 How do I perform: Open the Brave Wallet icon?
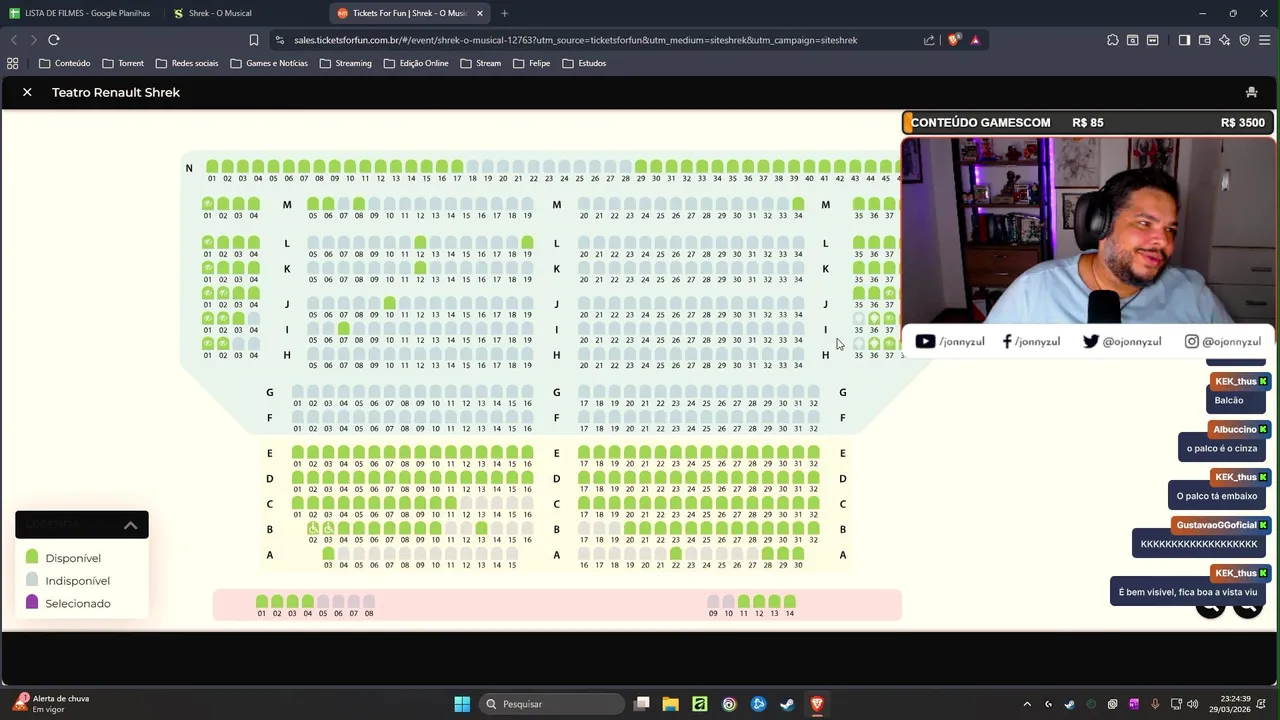[x=1204, y=40]
